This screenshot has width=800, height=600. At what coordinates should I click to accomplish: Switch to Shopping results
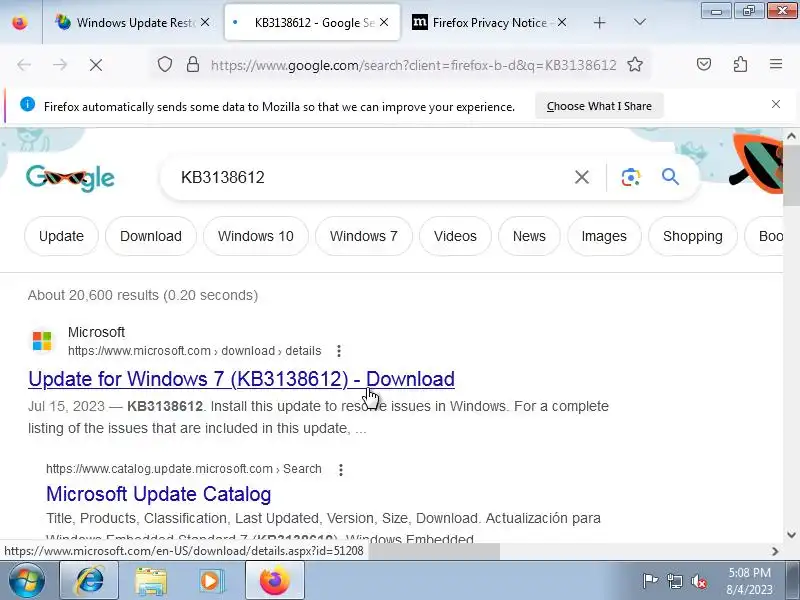click(x=693, y=236)
